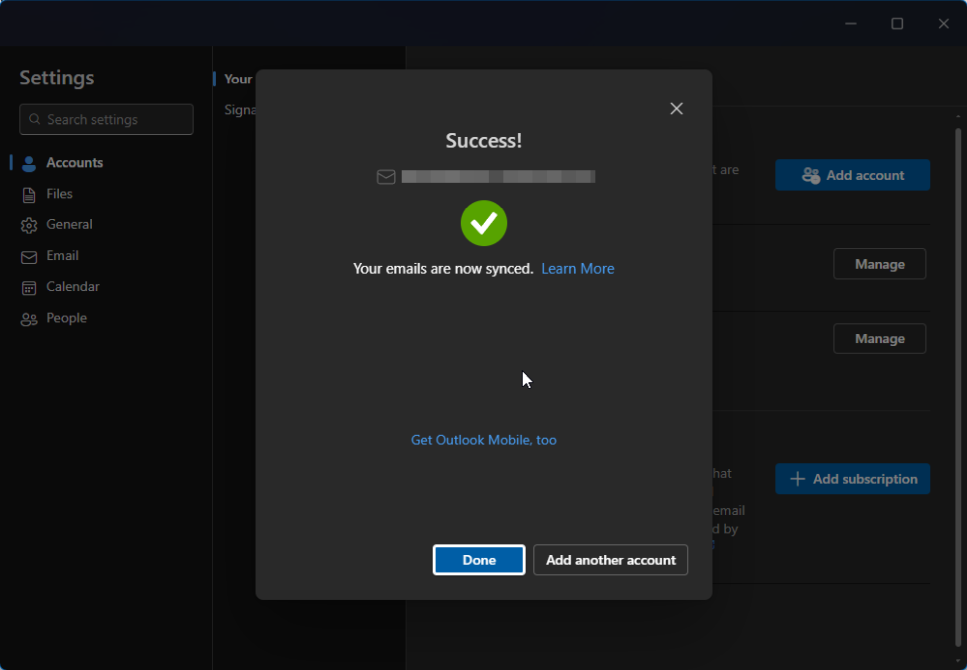
Task: Minimize the Outlook window
Action: [851, 23]
